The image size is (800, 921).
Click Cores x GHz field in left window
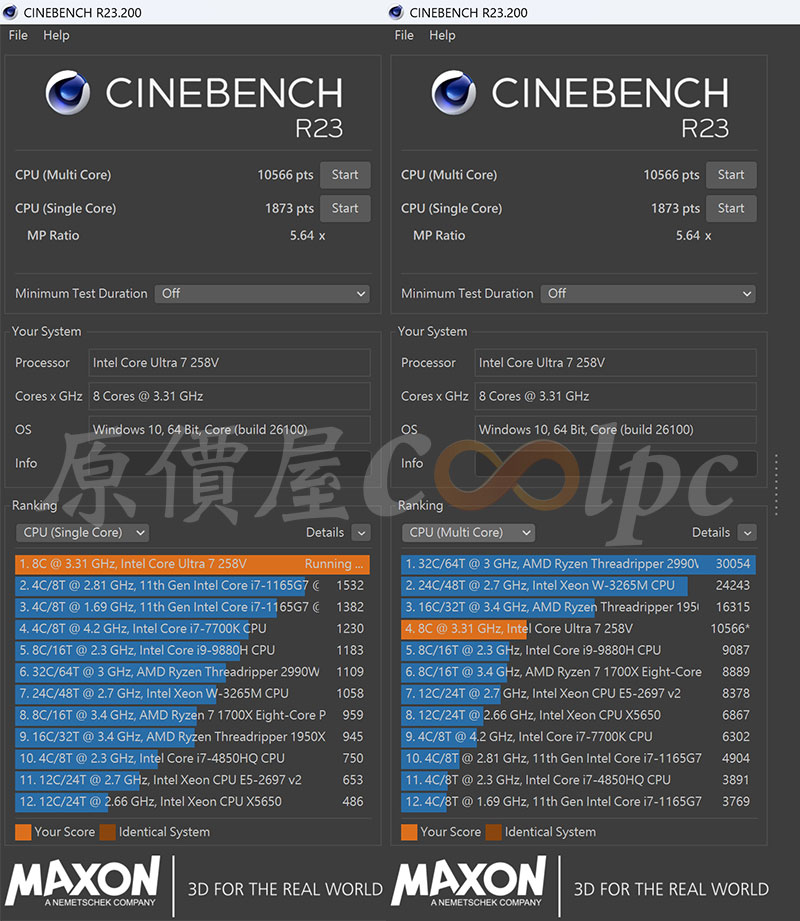(229, 396)
